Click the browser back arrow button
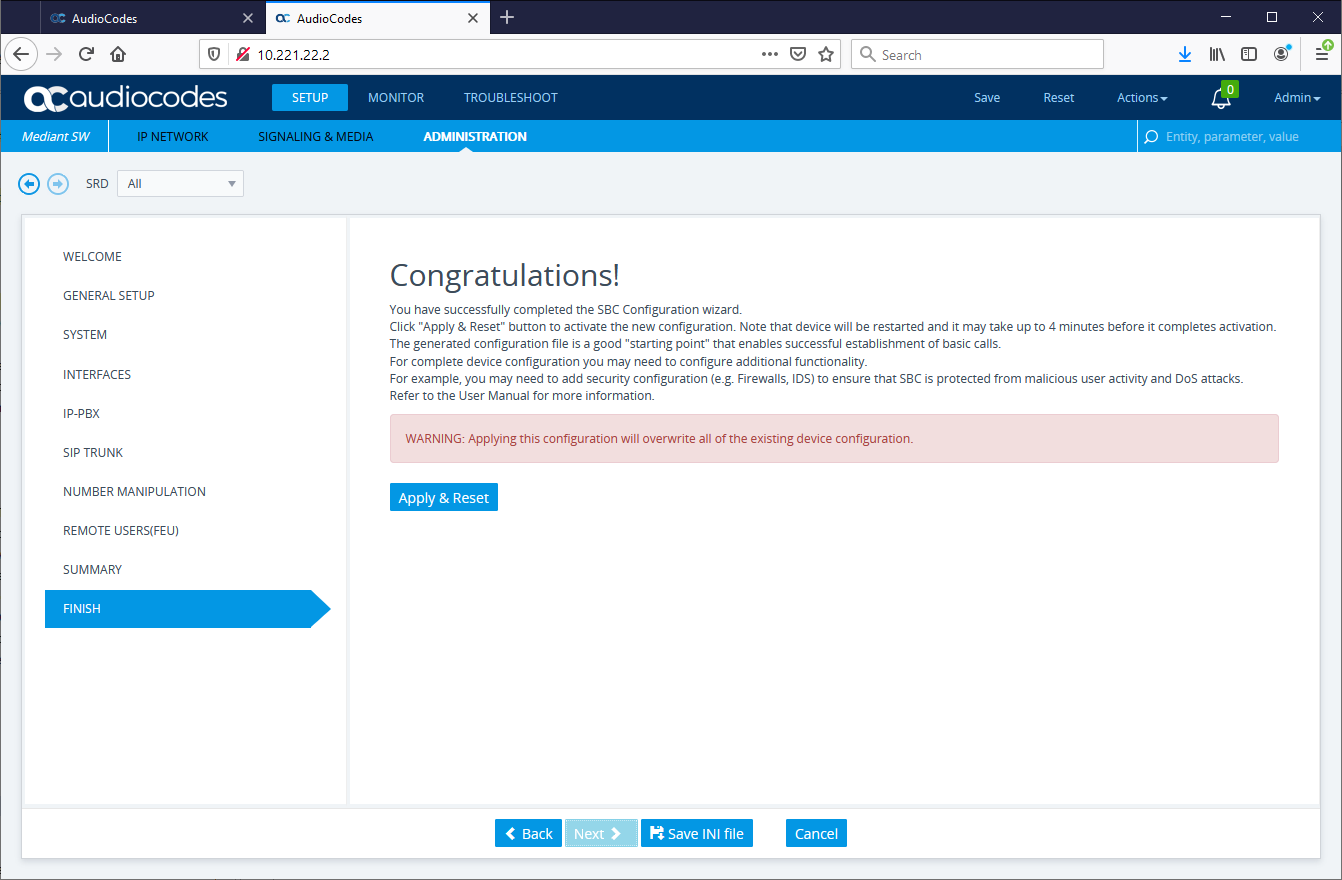 21,54
